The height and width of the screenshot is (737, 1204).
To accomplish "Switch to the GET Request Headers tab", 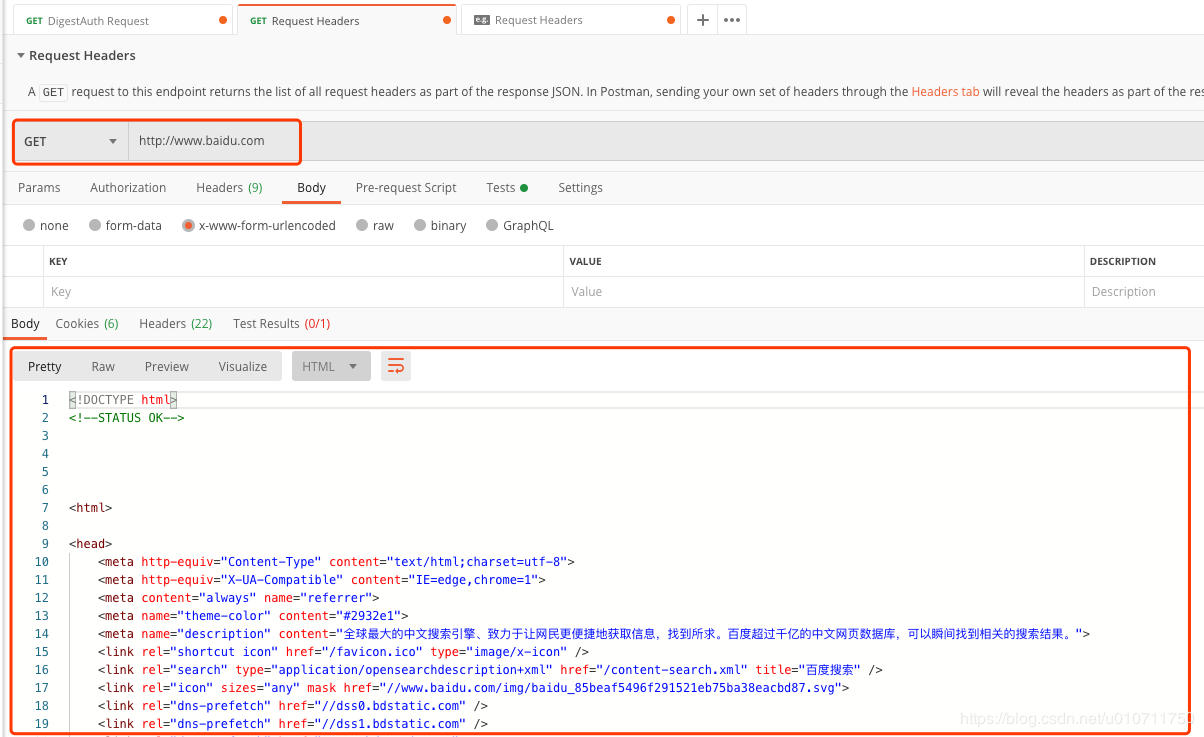I will pyautogui.click(x=347, y=20).
